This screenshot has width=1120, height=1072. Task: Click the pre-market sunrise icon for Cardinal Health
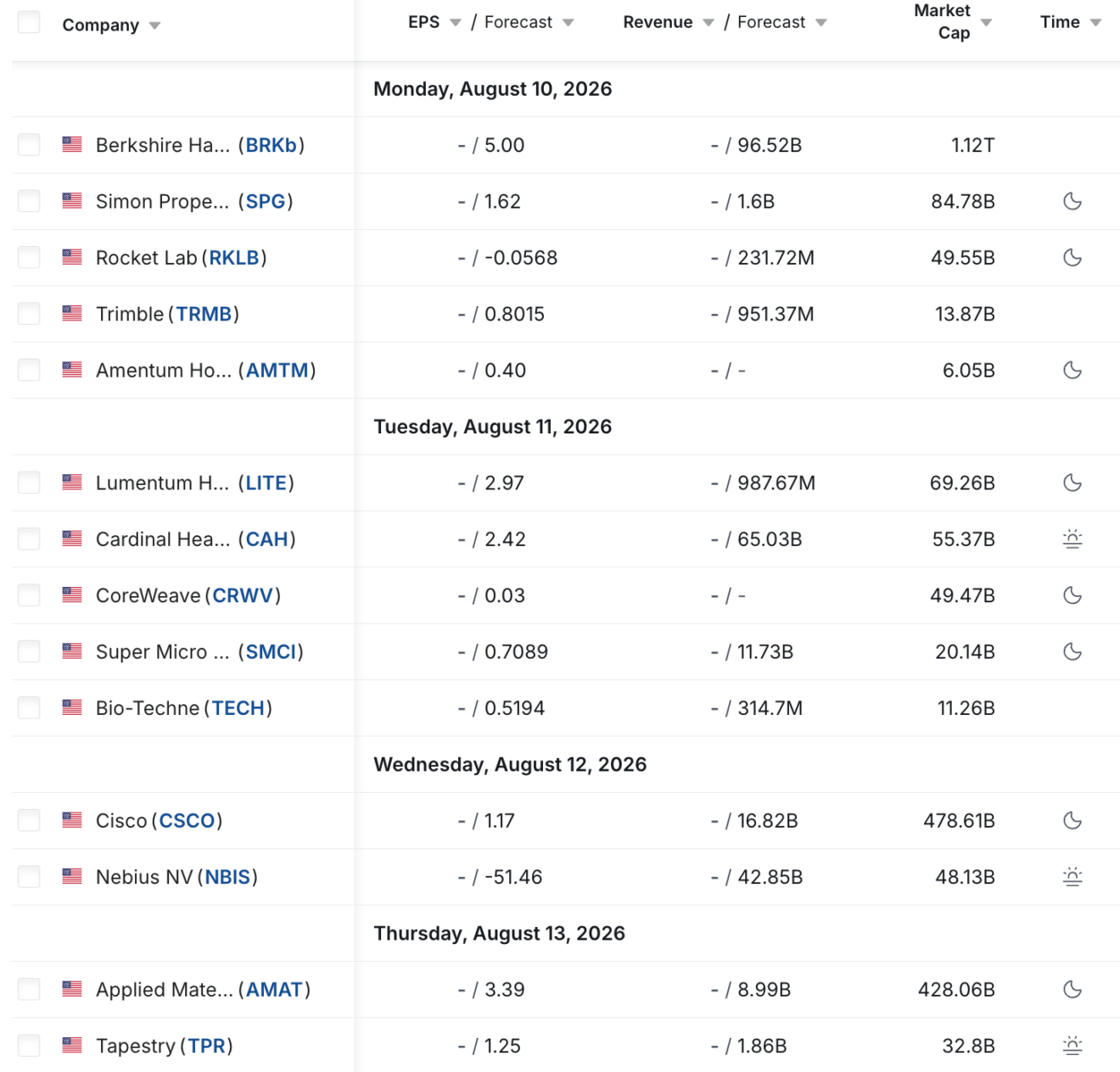click(x=1072, y=539)
